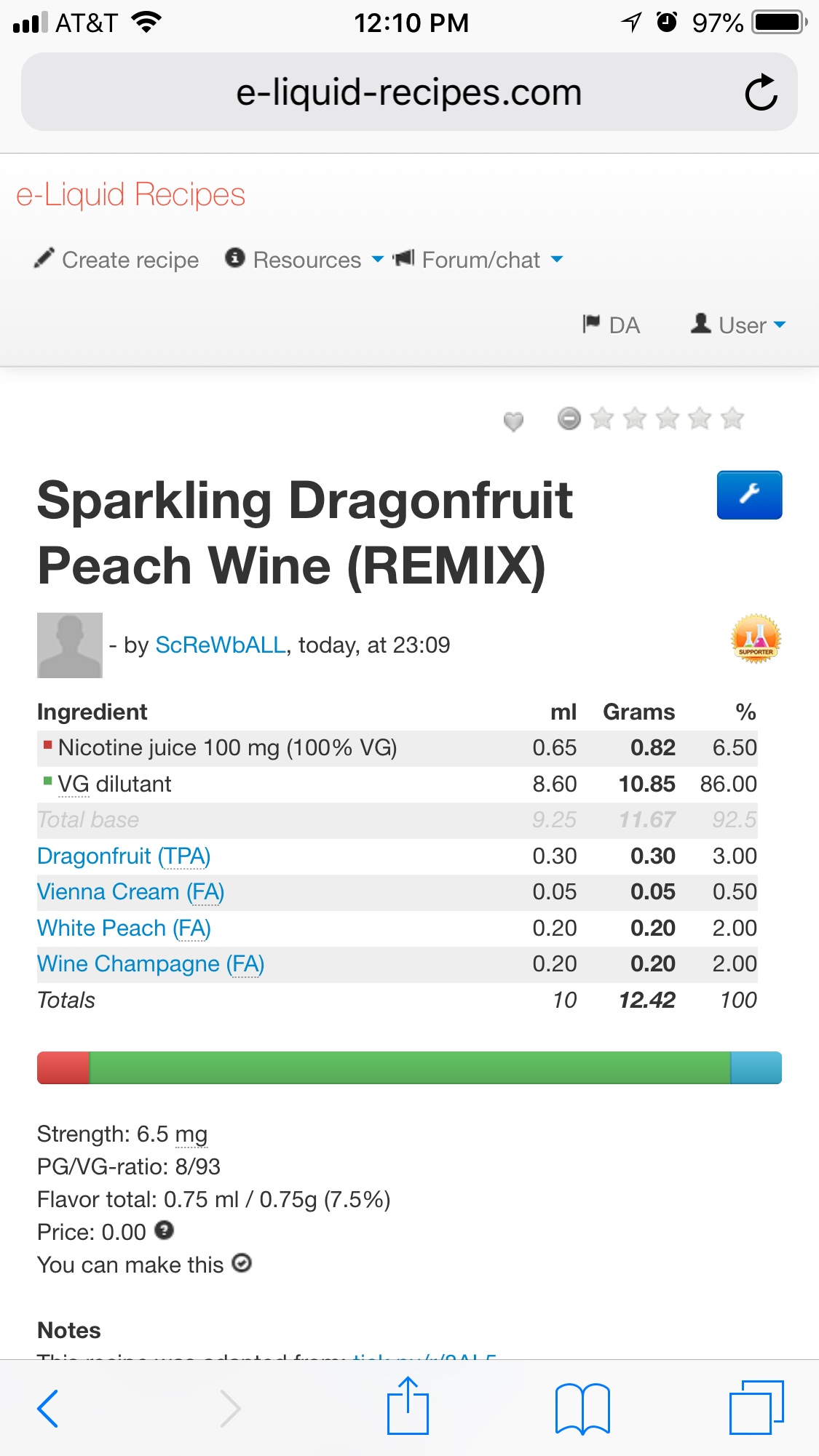This screenshot has height=1456, width=819.
Task: Tap the green VG segment of ratio bar
Action: coord(409,1067)
